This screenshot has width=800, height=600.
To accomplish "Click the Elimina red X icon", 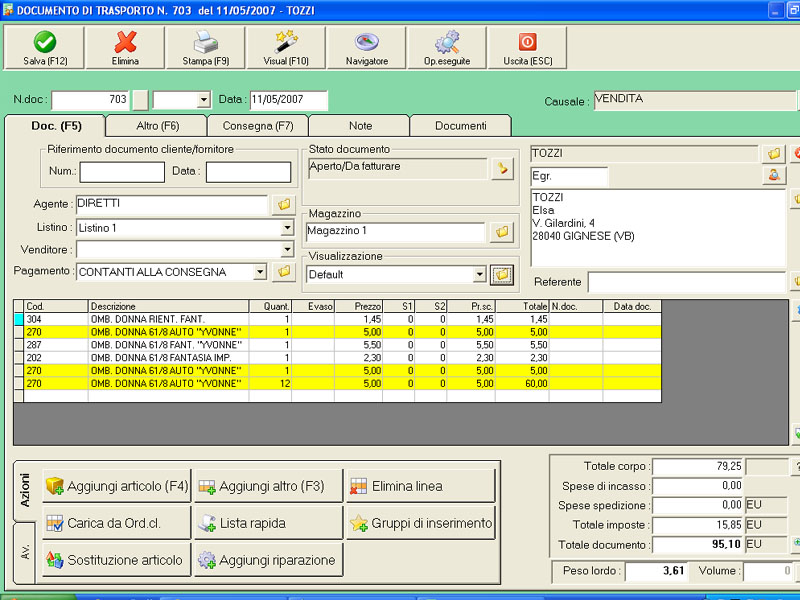I will pyautogui.click(x=125, y=43).
